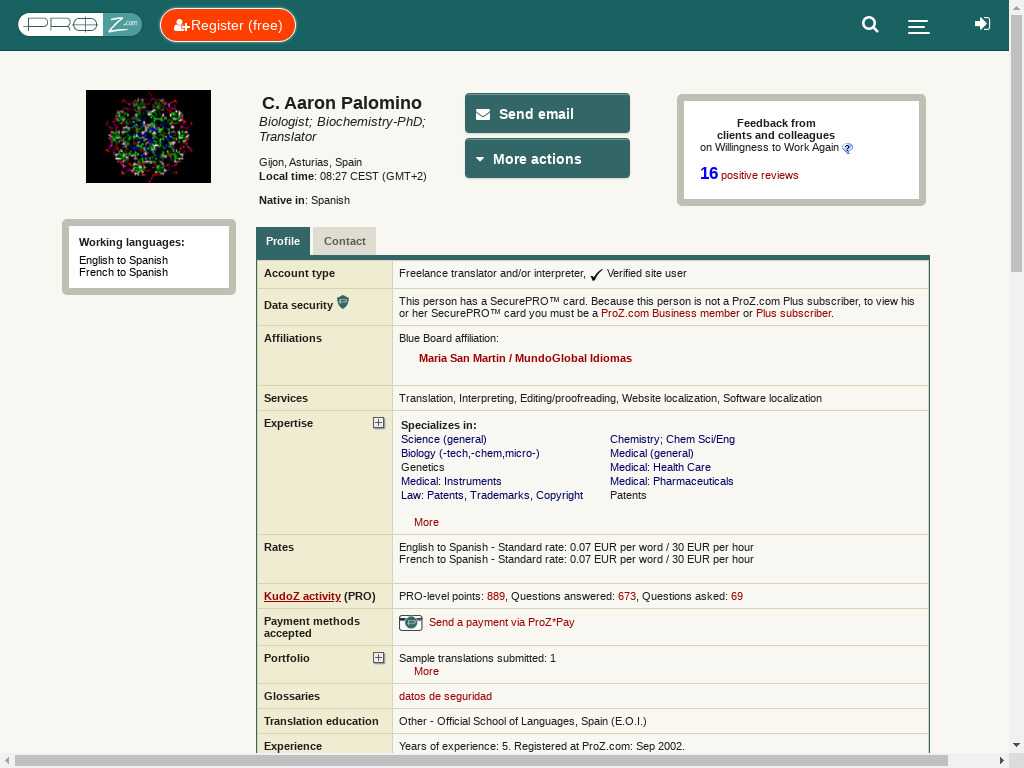Click the French to Spanish working language
This screenshot has width=1024, height=768.
point(123,272)
